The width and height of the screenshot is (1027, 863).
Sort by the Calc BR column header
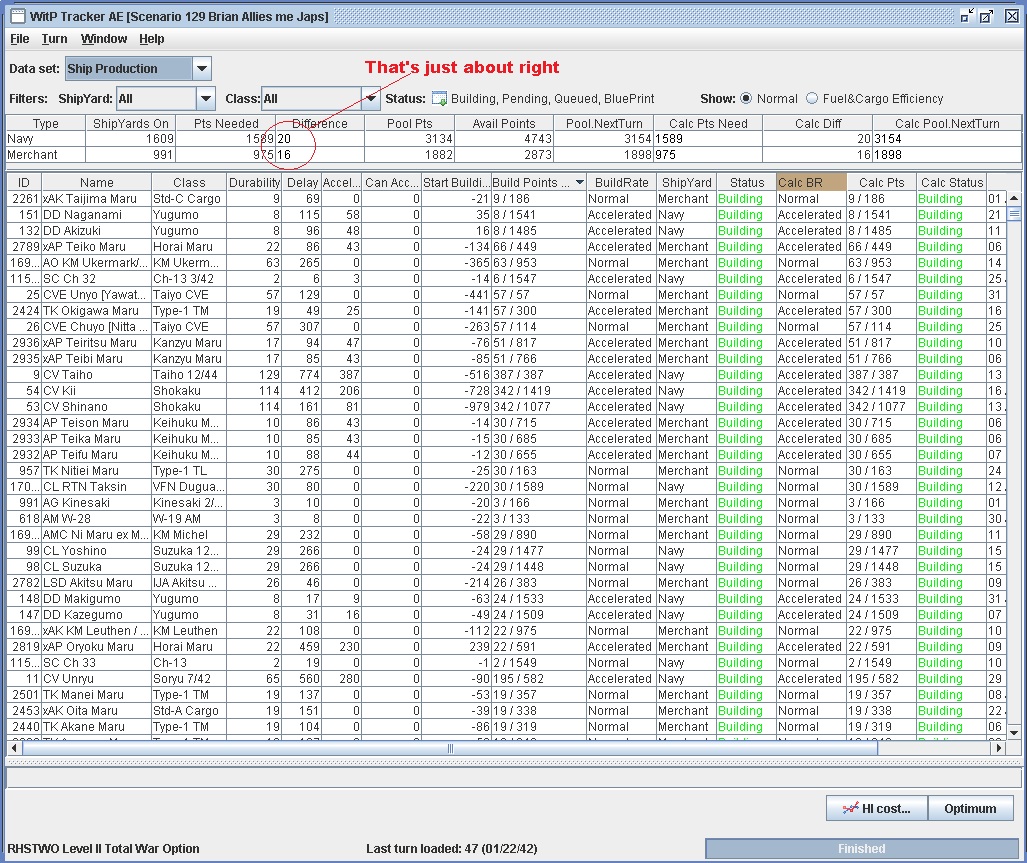point(811,183)
